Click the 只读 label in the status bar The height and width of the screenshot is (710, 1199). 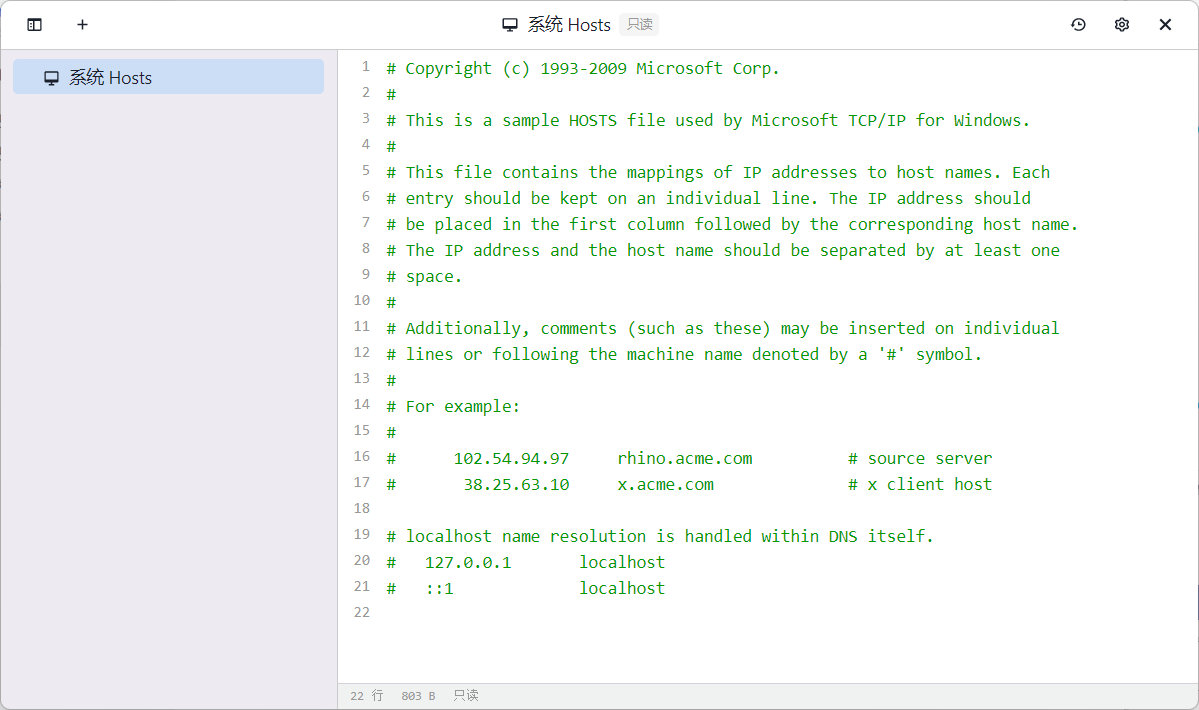[466, 695]
